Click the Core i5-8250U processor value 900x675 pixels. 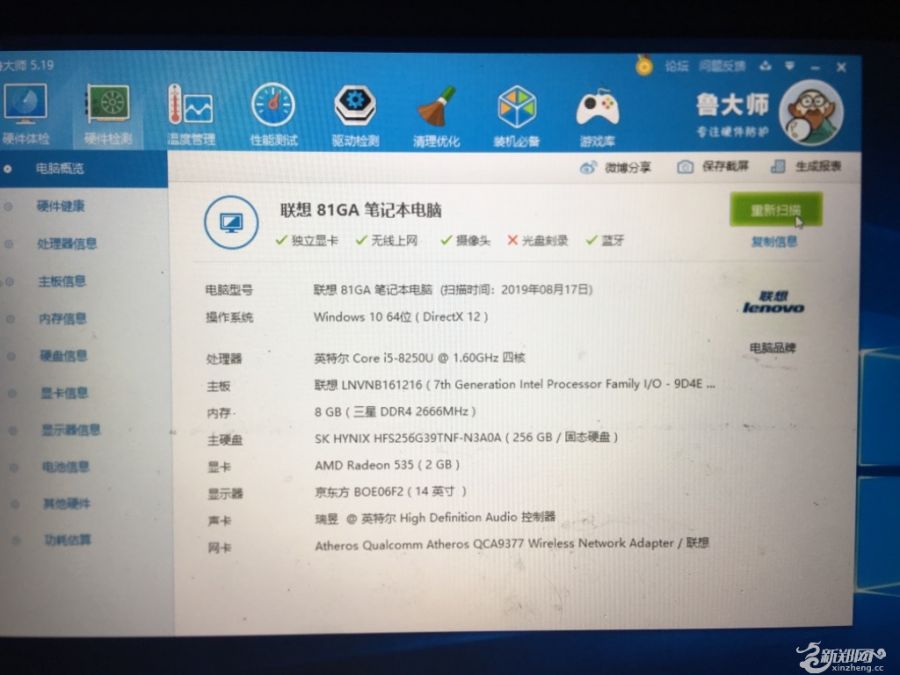coord(420,358)
